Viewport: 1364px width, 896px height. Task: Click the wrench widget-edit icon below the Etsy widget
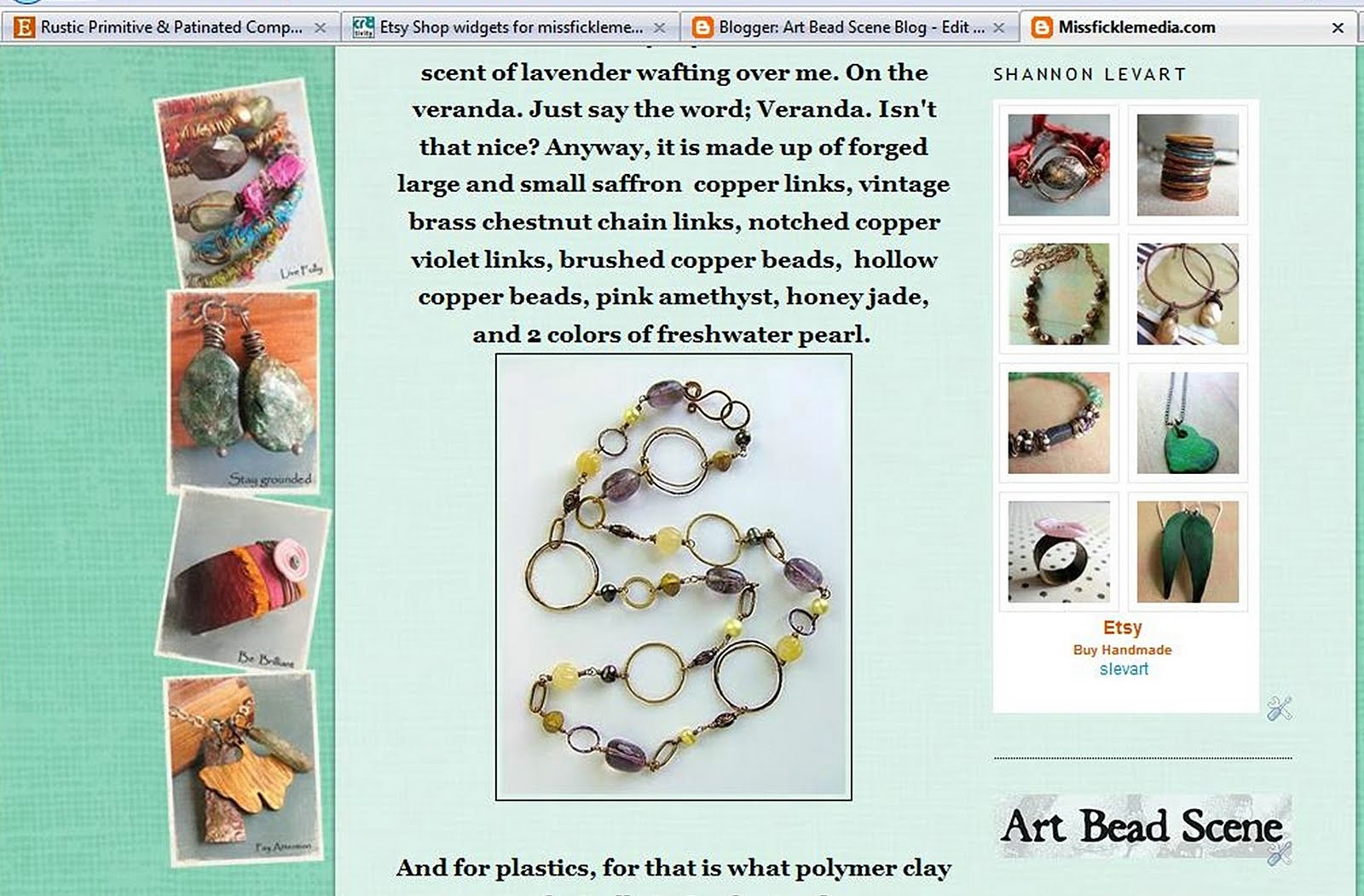click(1279, 708)
